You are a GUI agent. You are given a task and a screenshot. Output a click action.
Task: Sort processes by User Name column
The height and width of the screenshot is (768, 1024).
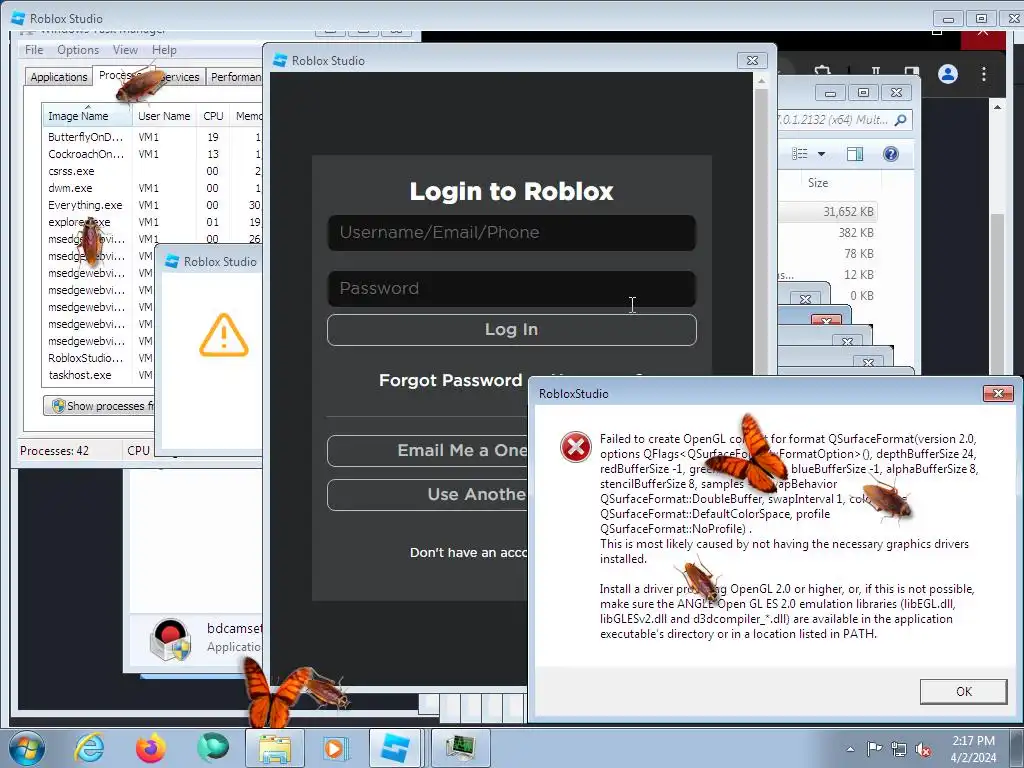(164, 116)
